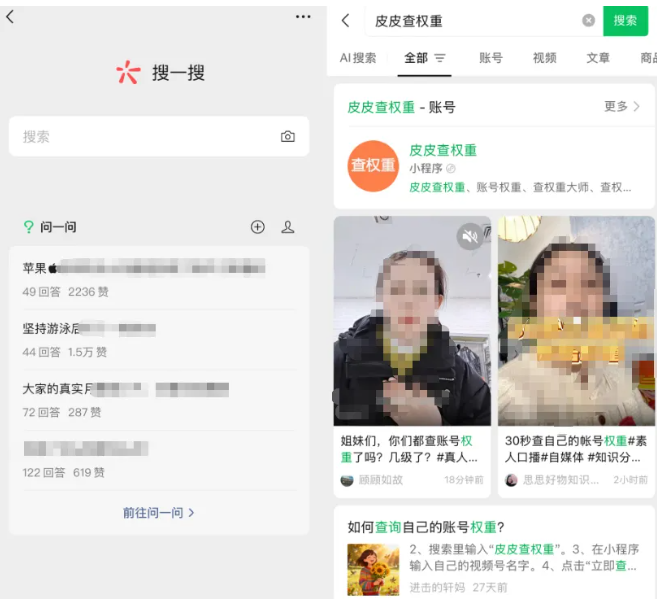
Task: Open the article snippet starting 2、搜索里输入
Action: (x=524, y=557)
